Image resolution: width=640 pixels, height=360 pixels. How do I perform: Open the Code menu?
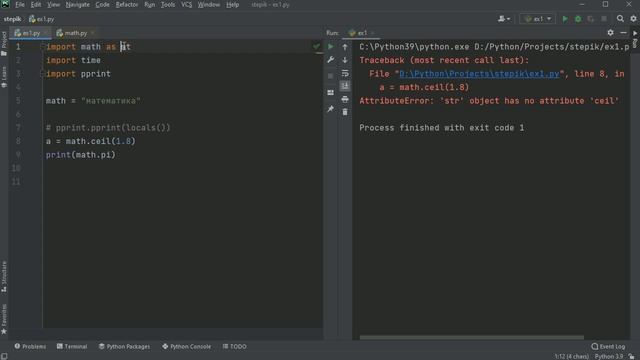(102, 5)
